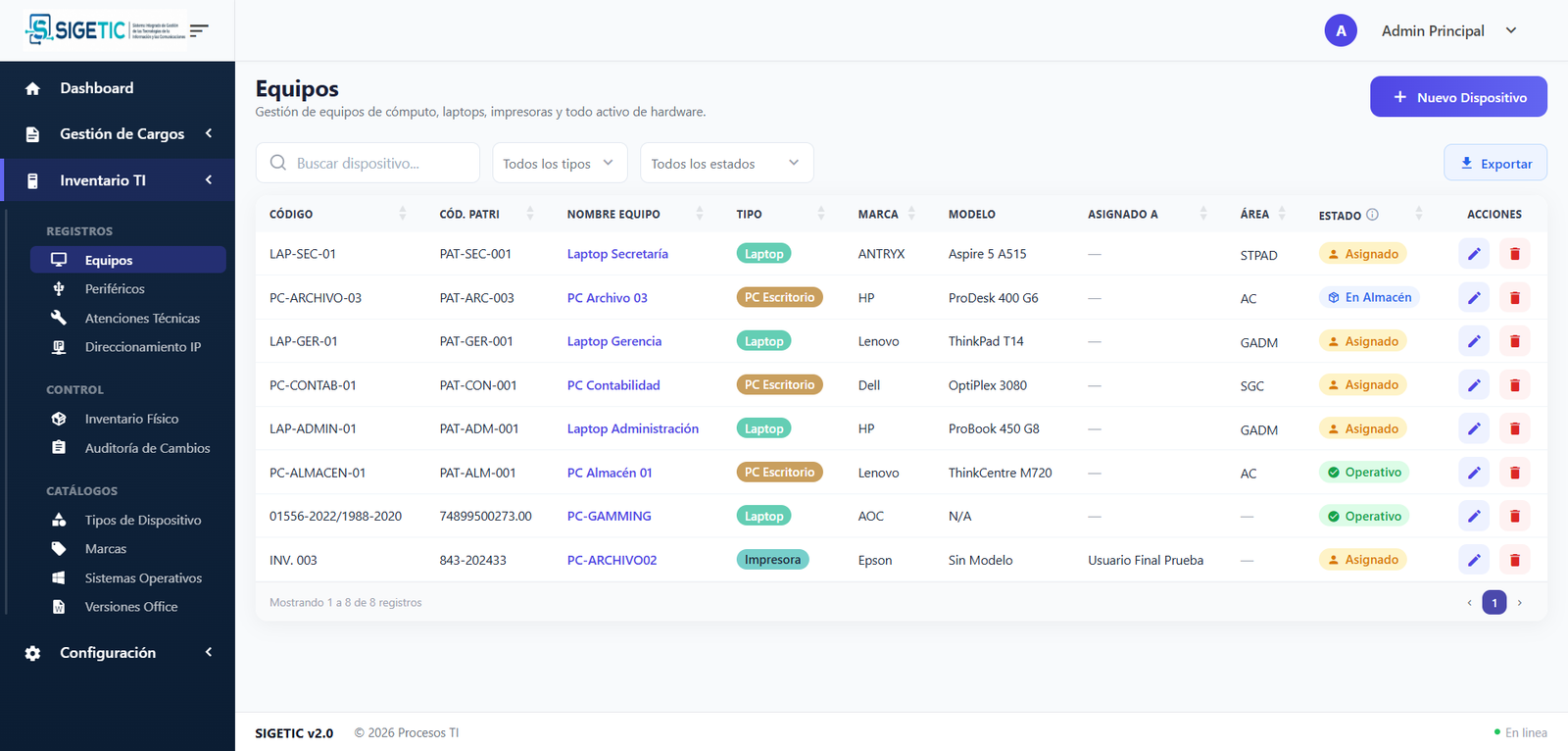The image size is (1568, 751).
Task: Click the Buscar dispositivo search field
Action: (367, 163)
